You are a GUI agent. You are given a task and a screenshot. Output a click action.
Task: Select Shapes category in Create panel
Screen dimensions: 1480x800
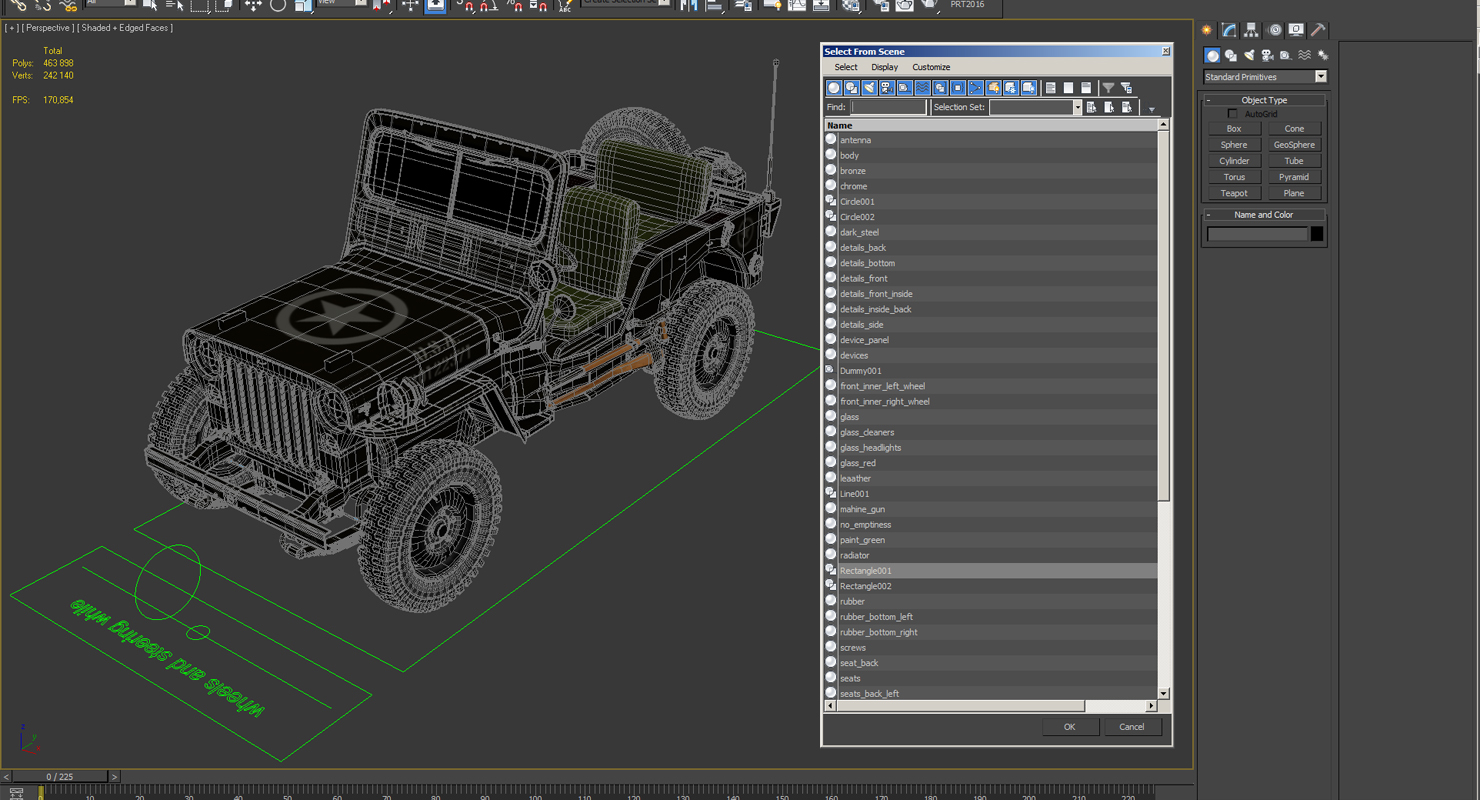[x=1231, y=56]
